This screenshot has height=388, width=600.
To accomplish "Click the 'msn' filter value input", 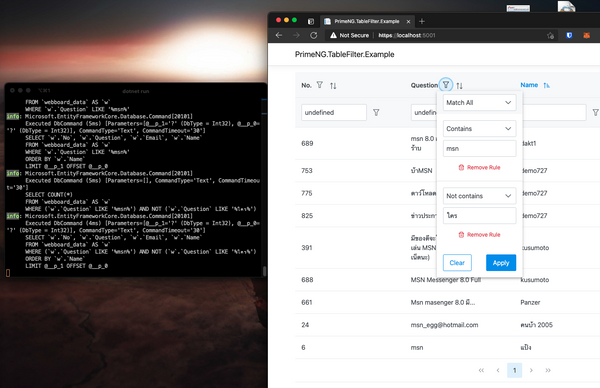I will click(479, 148).
